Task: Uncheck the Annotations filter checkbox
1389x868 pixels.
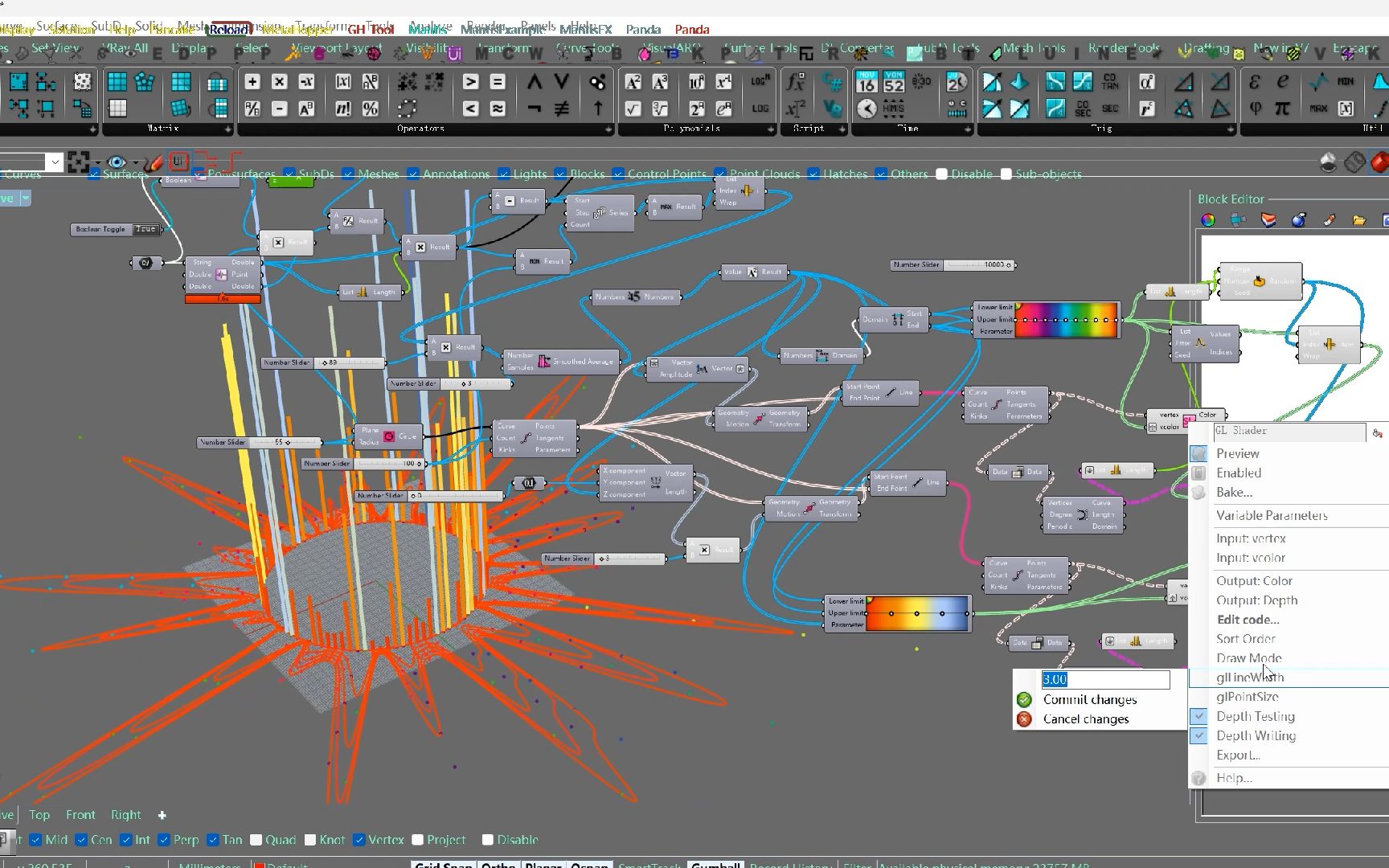Action: tap(413, 174)
